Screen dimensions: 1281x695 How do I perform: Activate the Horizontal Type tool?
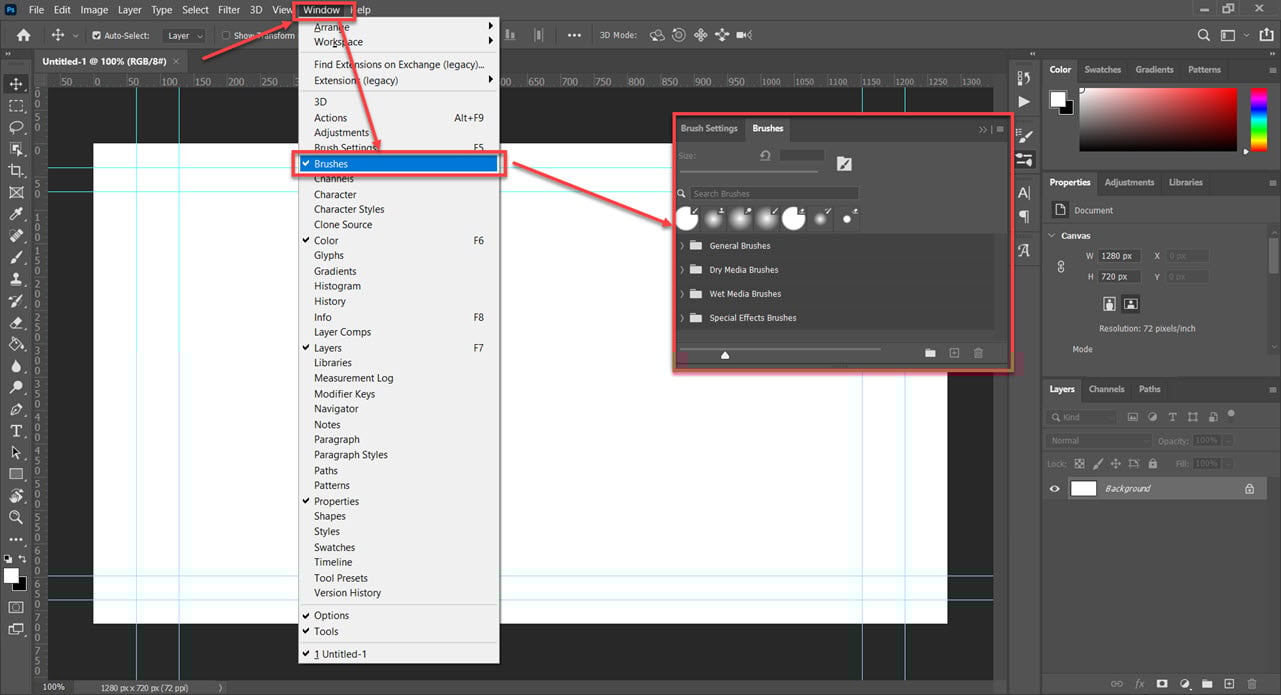click(x=16, y=431)
